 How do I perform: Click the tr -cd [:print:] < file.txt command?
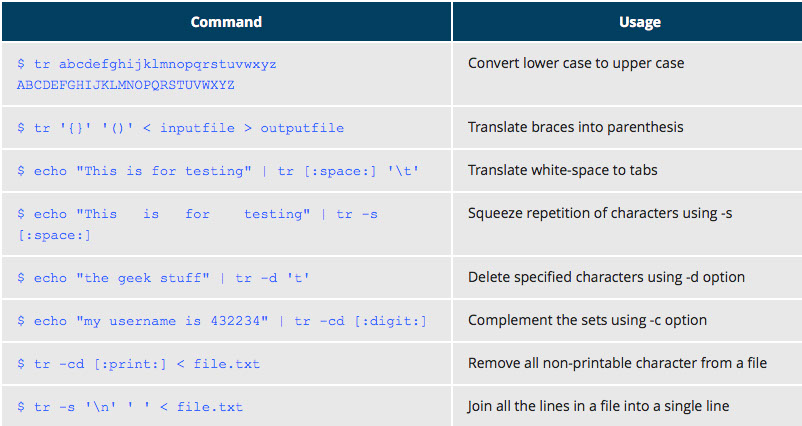[x=138, y=364]
